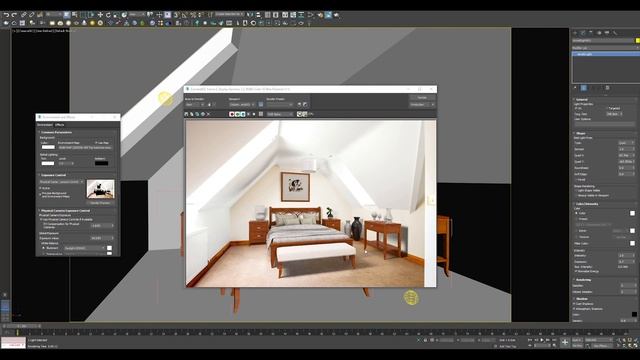The height and width of the screenshot is (360, 640).
Task: Toggle Use Physical Camera Controls if Available
Action: coord(40,220)
